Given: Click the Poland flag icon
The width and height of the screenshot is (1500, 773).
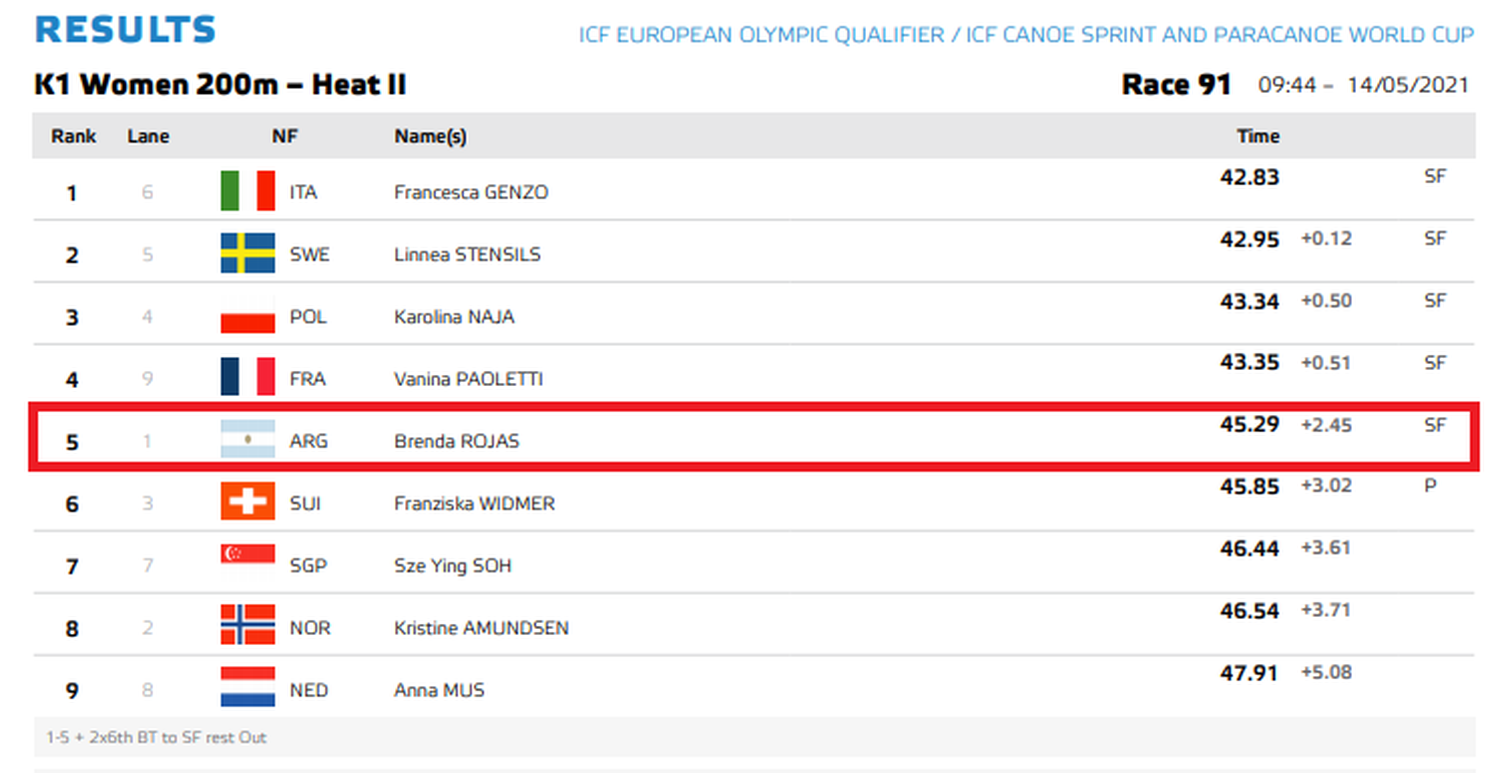Looking at the screenshot, I should coord(247,316).
